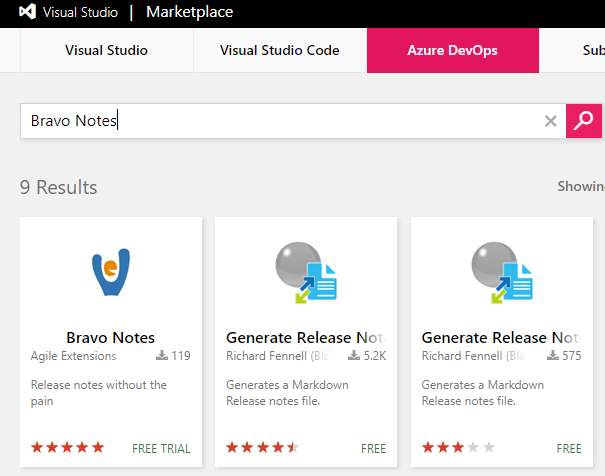Click Agile Extensions publisher name
Viewport: 605px width, 476px height.
click(73, 356)
